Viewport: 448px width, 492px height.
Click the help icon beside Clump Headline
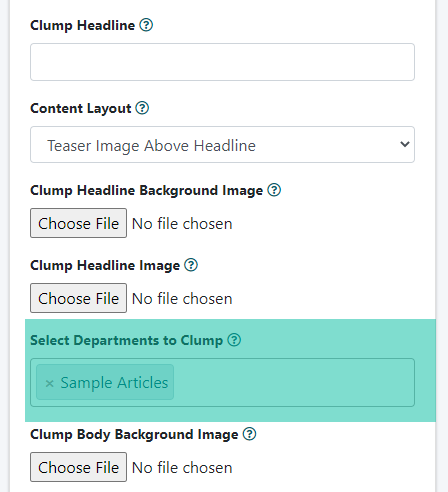click(x=146, y=25)
